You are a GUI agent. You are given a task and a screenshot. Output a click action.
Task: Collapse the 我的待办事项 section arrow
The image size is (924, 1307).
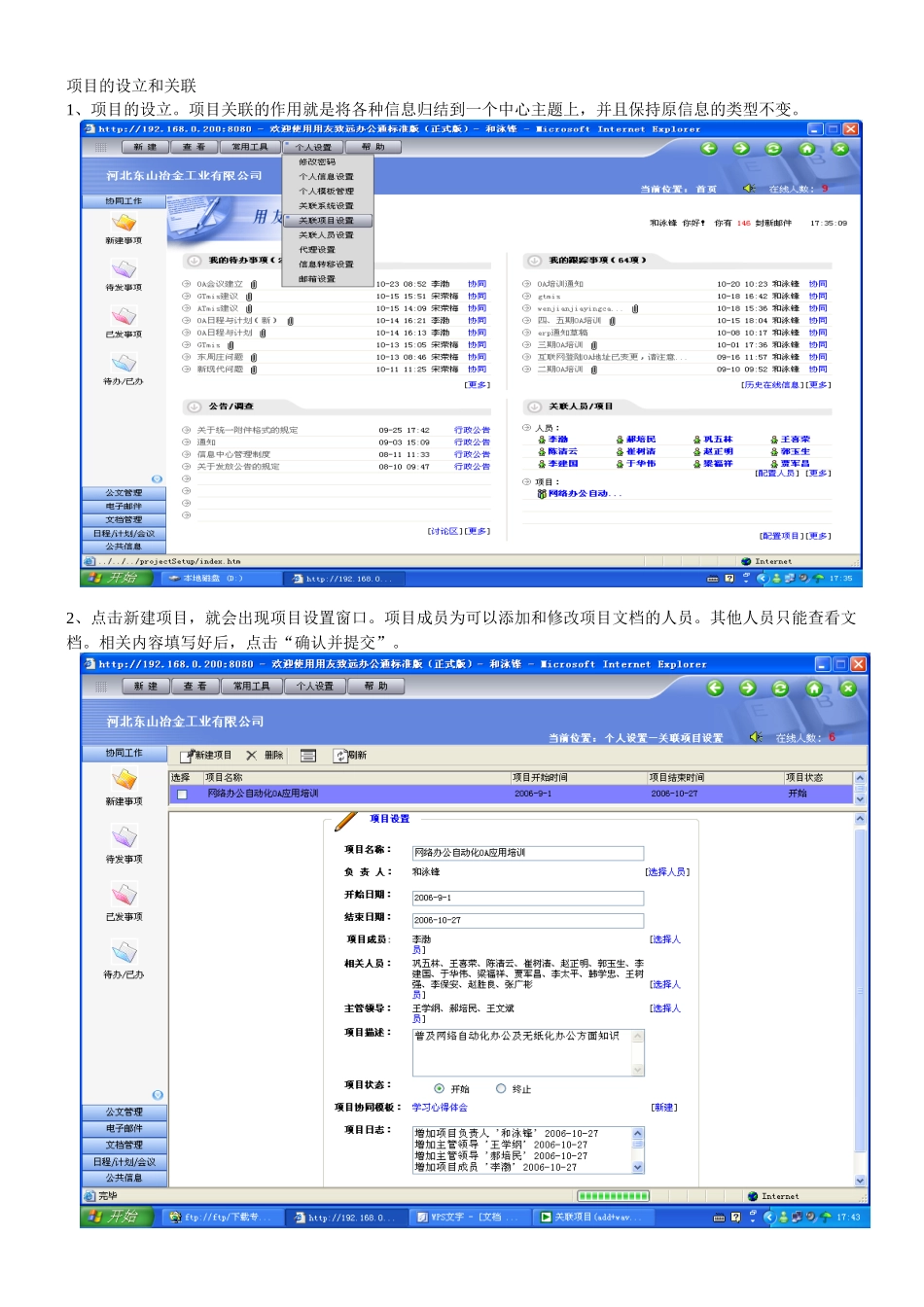click(194, 261)
